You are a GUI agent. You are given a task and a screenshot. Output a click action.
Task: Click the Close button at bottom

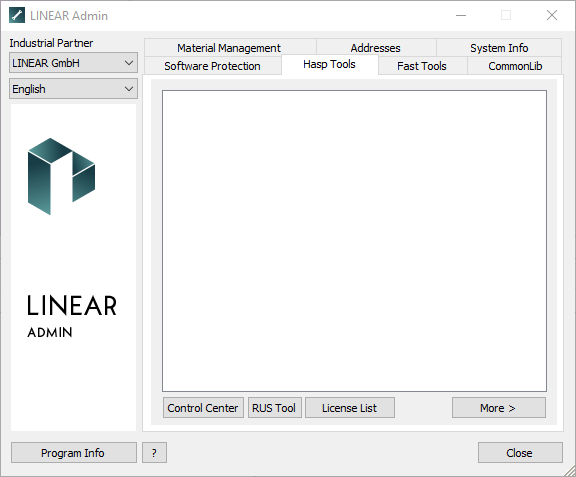coord(520,452)
